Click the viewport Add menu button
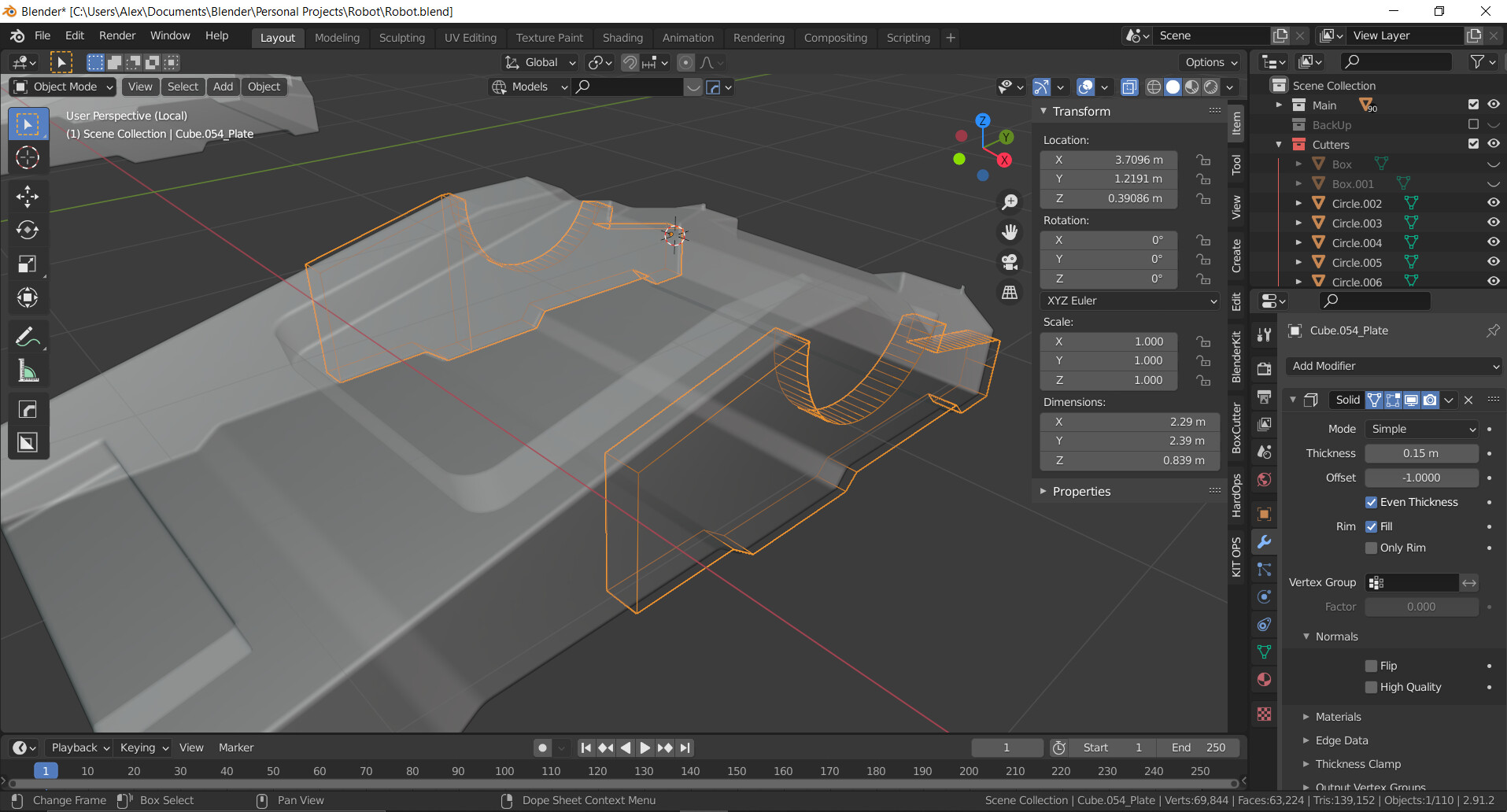 tap(223, 87)
